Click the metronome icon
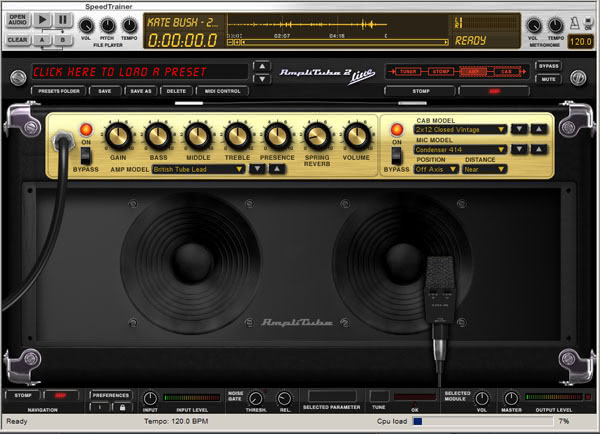Screen dimensions: 600x434 coord(574,23)
